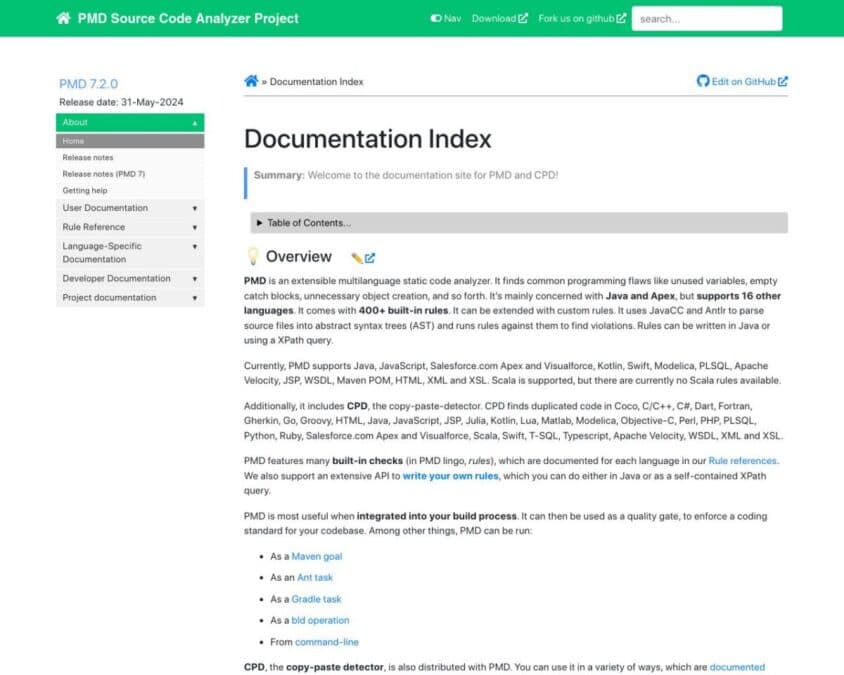Image resolution: width=844 pixels, height=675 pixels.
Task: Expand Language-Specific Documentation section
Action: 130,252
